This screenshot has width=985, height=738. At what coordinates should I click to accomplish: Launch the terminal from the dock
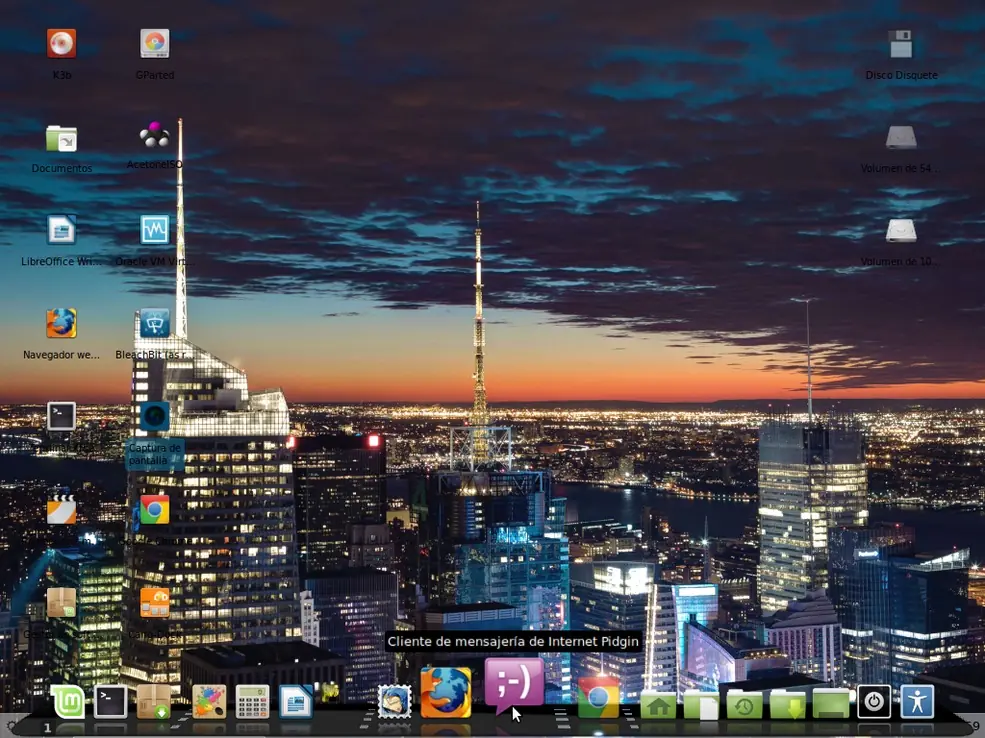tap(111, 702)
